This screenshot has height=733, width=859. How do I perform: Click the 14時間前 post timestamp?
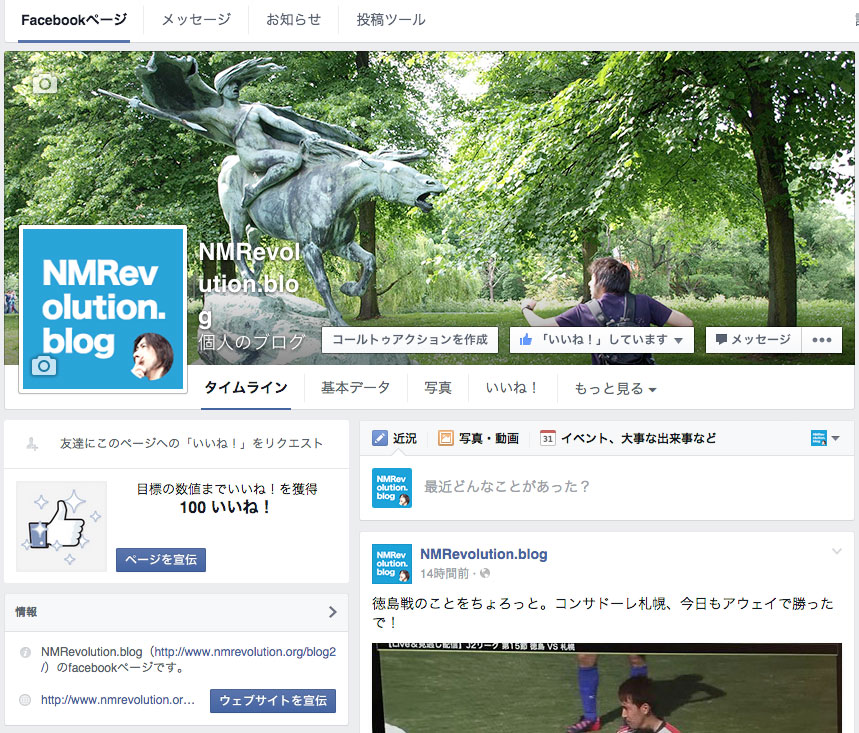(x=444, y=574)
